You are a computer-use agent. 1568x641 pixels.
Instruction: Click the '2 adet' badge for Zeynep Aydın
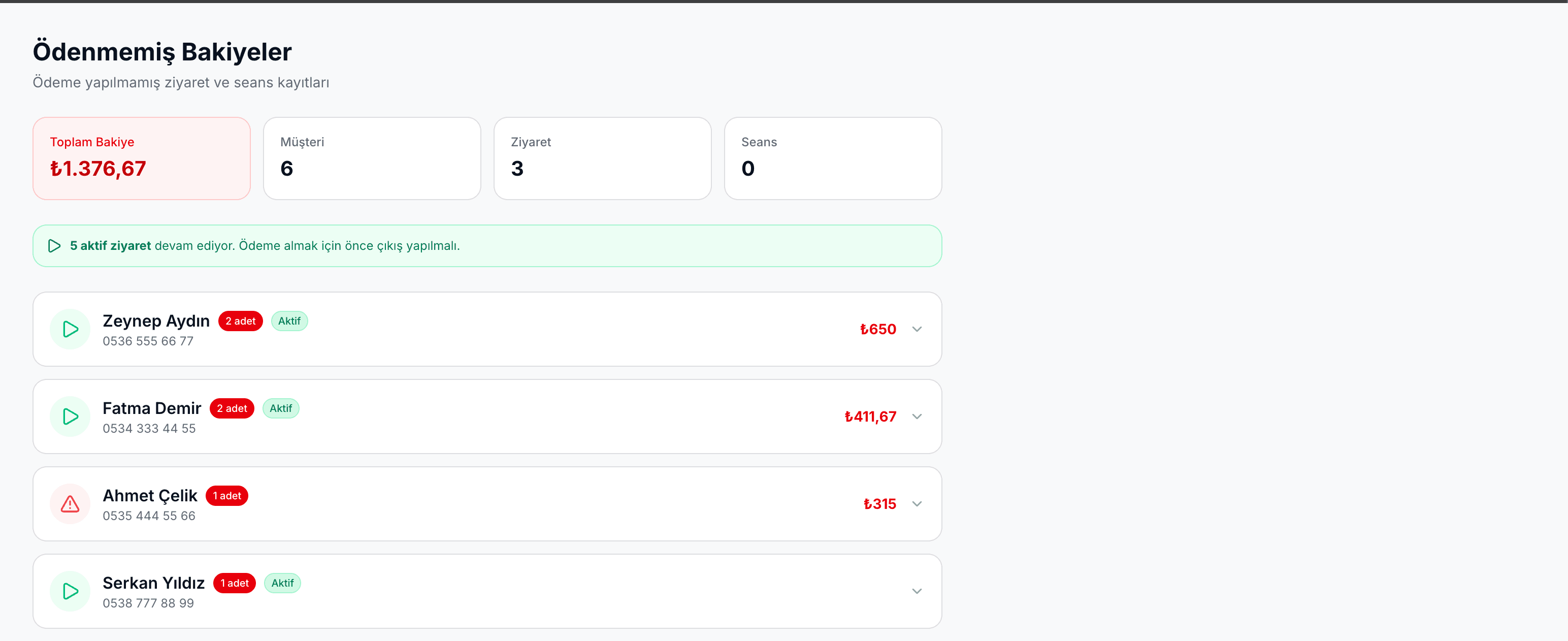coord(241,322)
